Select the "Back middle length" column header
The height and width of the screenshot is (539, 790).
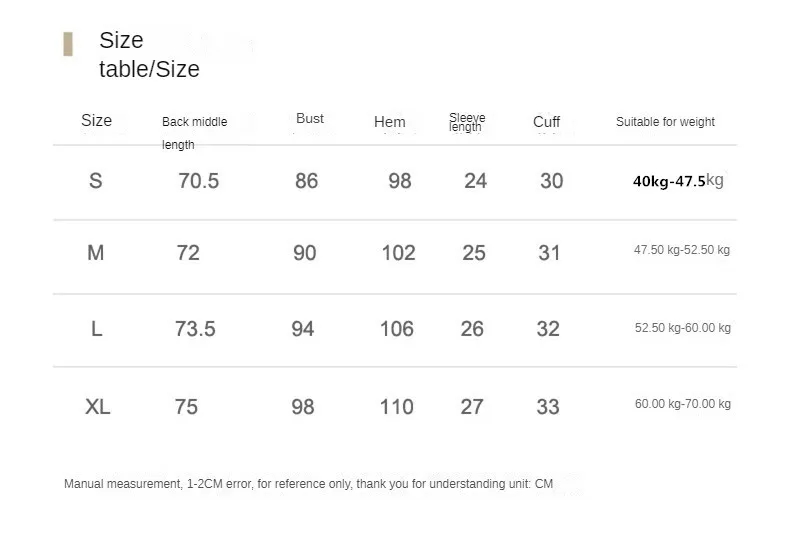[194, 132]
